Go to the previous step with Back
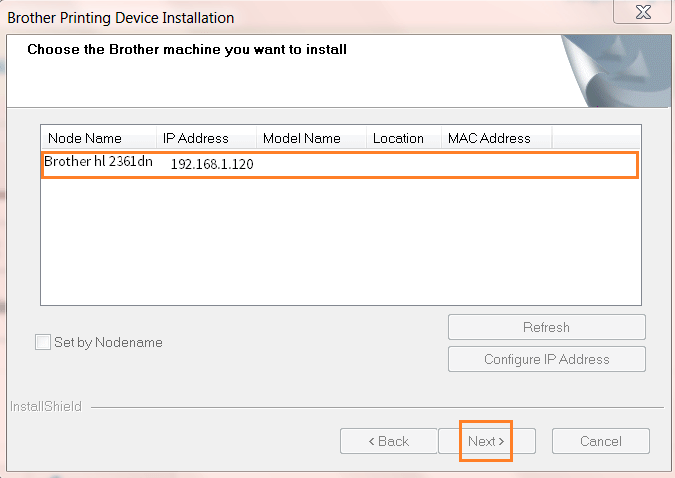 coord(388,441)
